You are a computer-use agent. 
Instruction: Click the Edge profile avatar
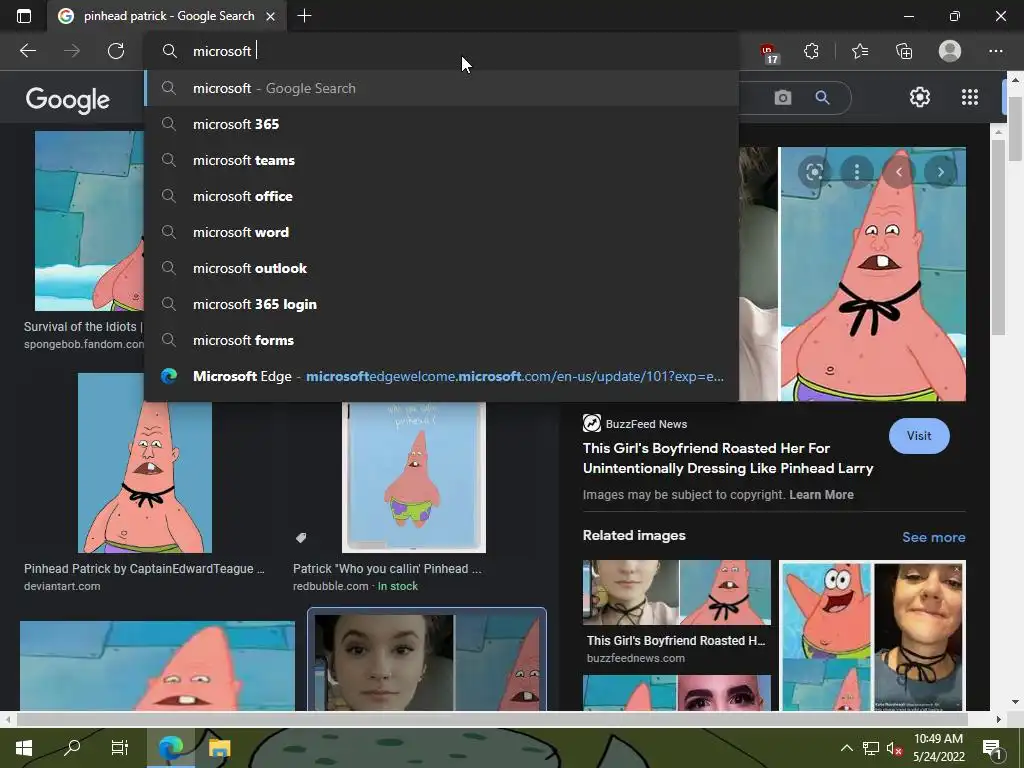click(950, 51)
